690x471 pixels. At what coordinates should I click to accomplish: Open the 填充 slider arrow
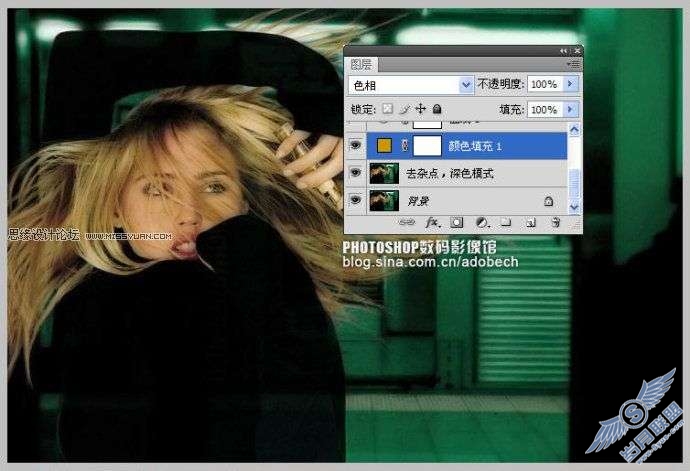tap(571, 109)
